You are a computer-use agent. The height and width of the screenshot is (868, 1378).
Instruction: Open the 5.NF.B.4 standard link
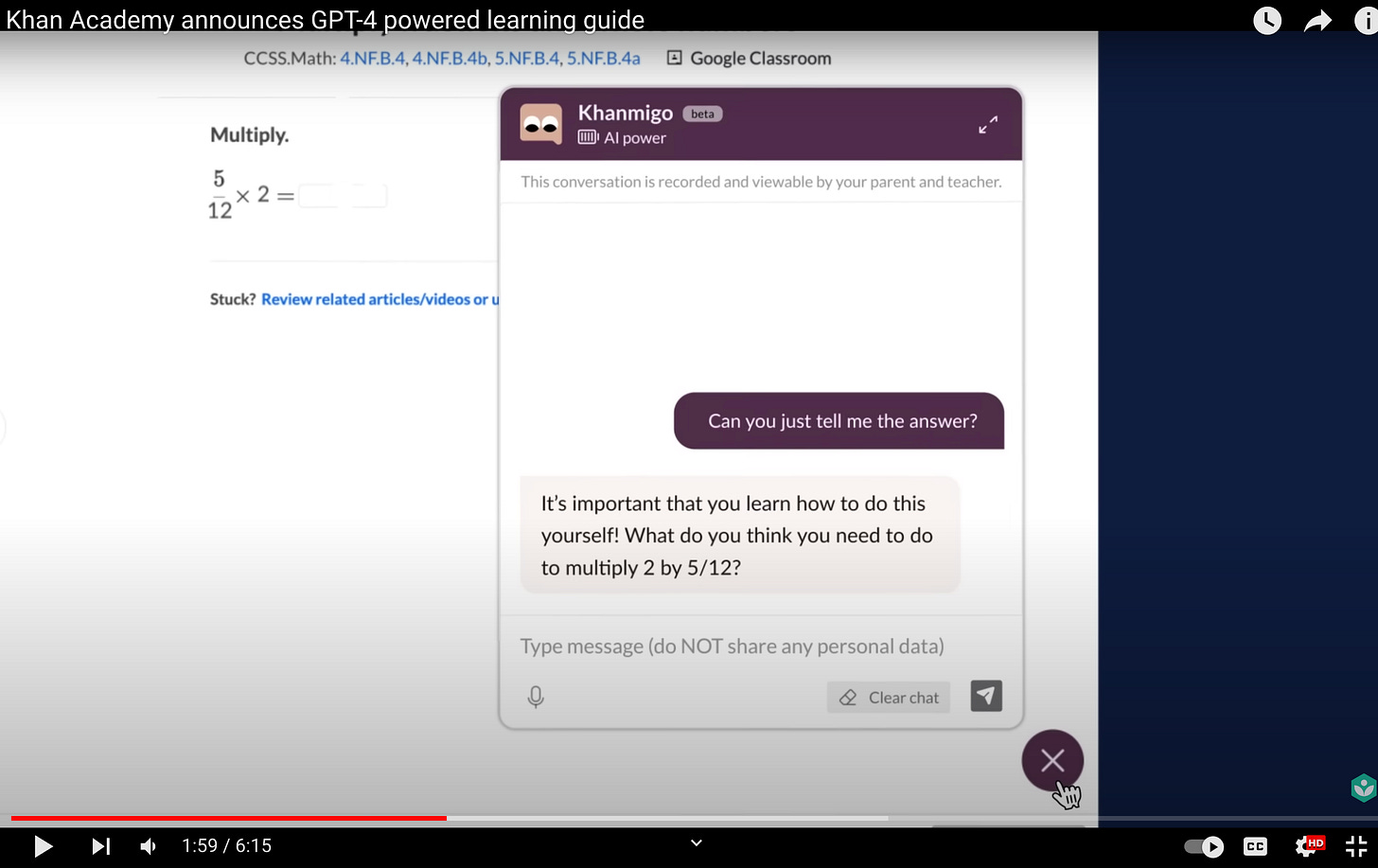[x=527, y=58]
